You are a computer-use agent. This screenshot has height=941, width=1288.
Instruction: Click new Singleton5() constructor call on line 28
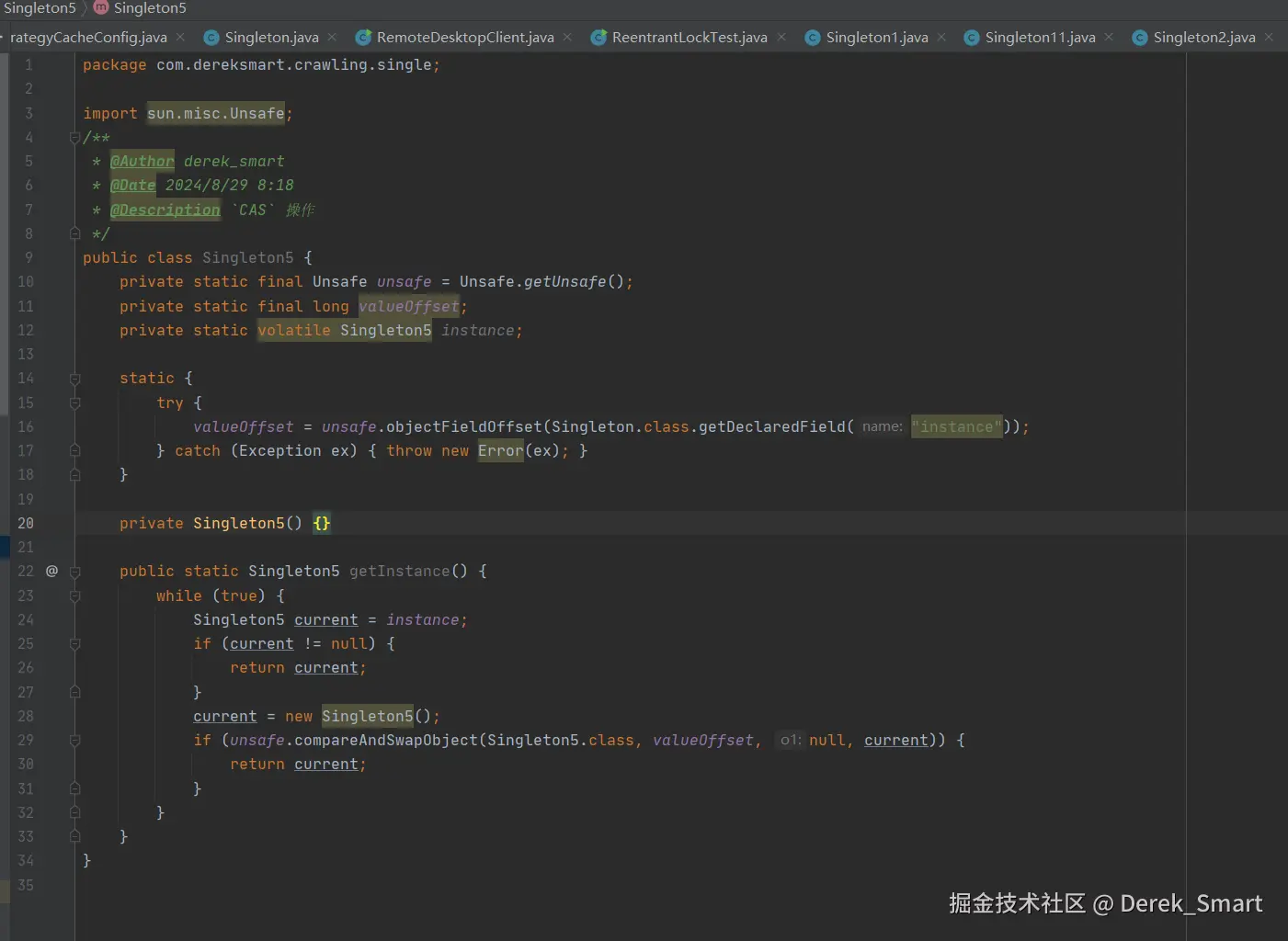pos(359,716)
